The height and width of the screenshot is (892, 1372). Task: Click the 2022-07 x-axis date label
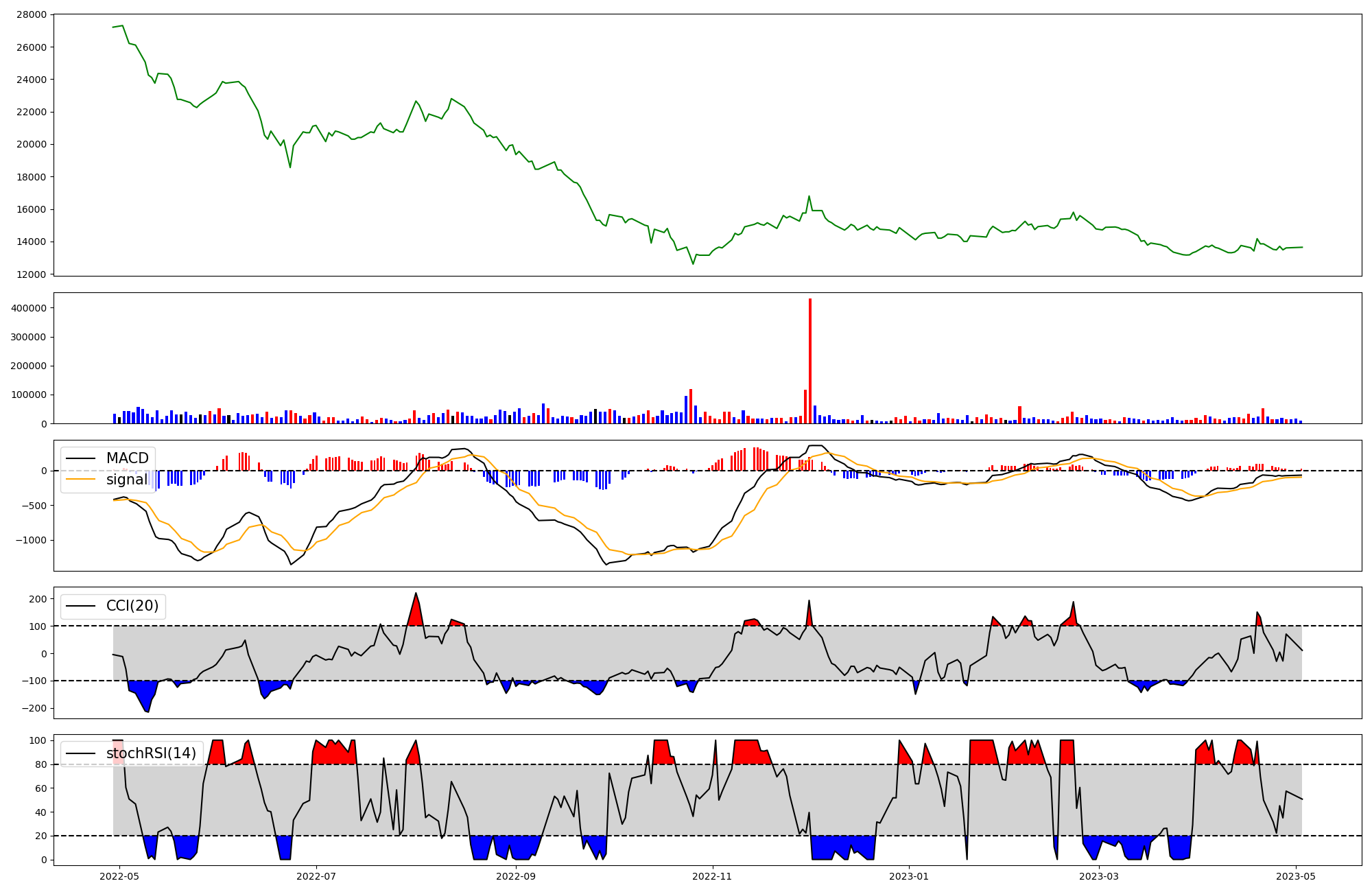(316, 876)
